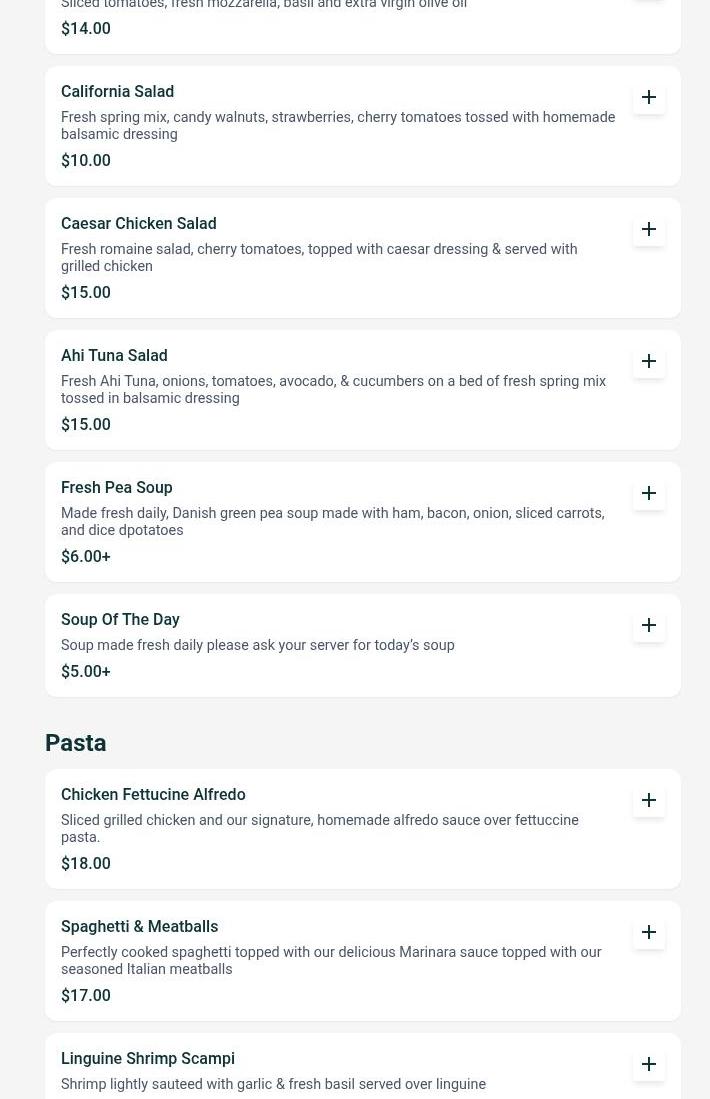View Fresh Pea Soup item name

click(x=116, y=487)
